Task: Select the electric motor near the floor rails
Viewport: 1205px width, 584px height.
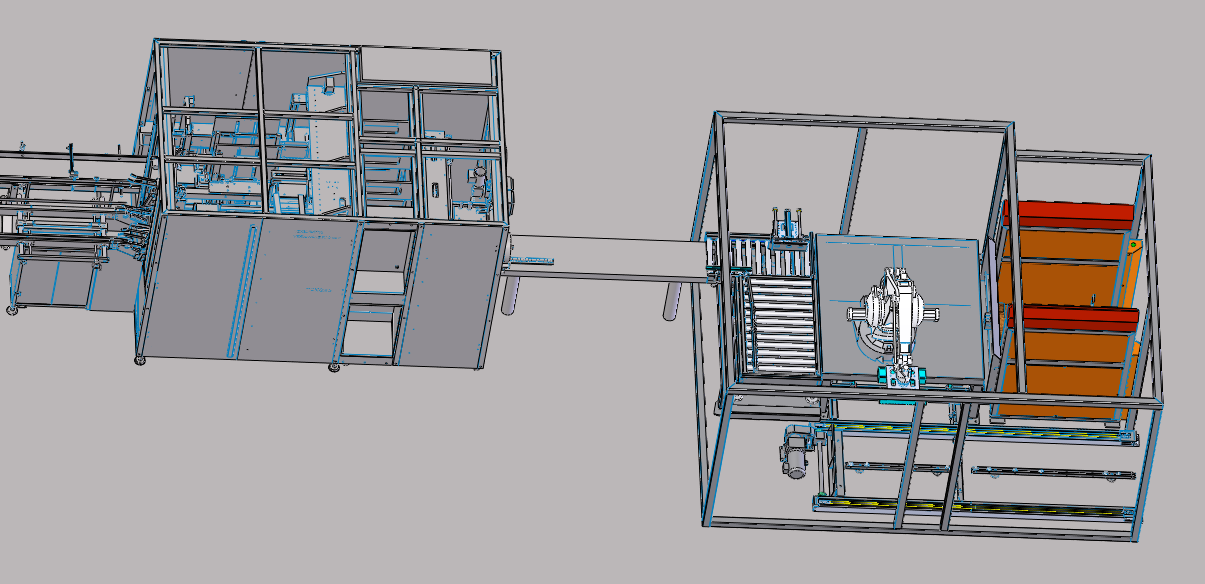Action: tap(798, 452)
